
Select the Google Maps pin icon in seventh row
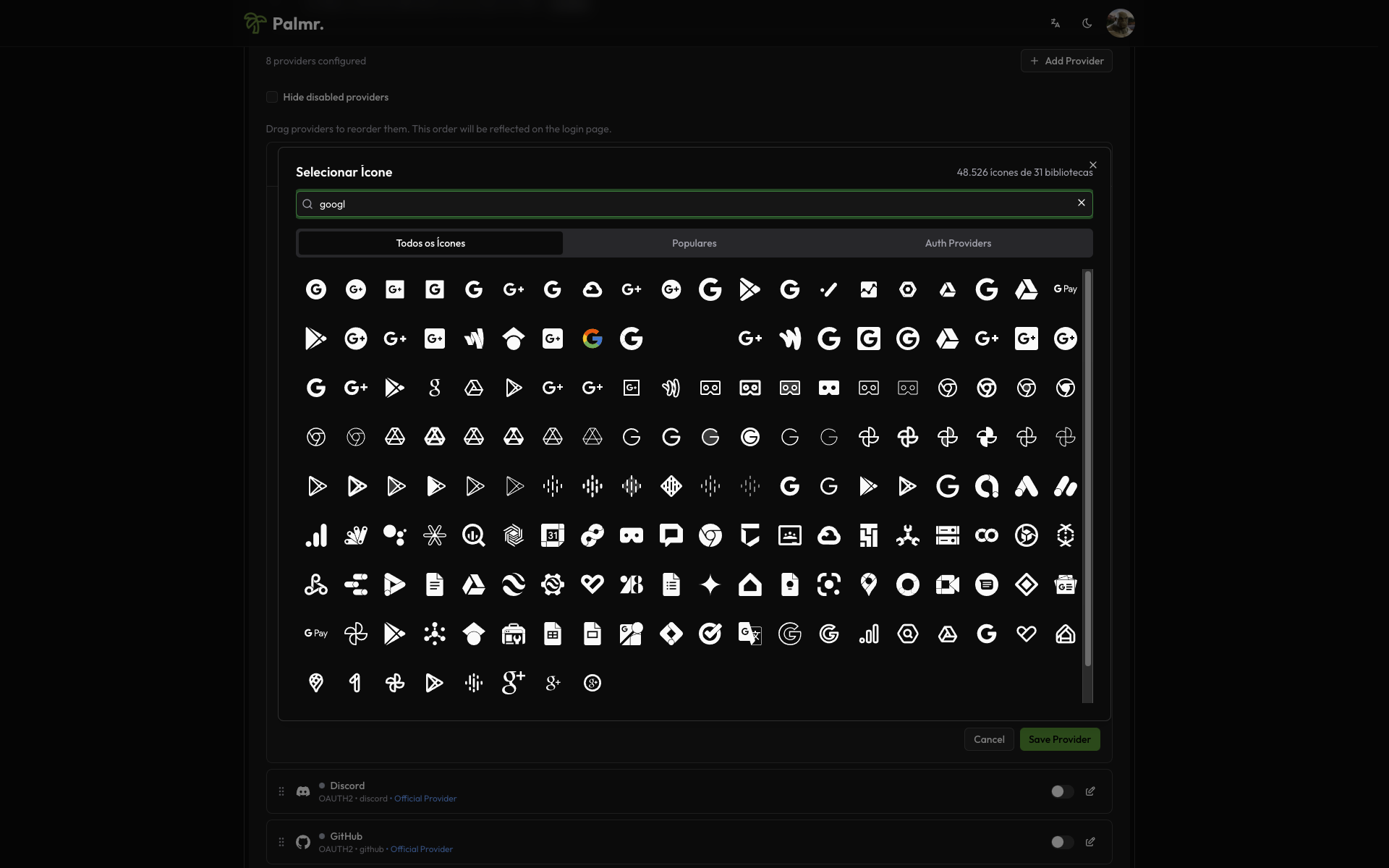[868, 584]
